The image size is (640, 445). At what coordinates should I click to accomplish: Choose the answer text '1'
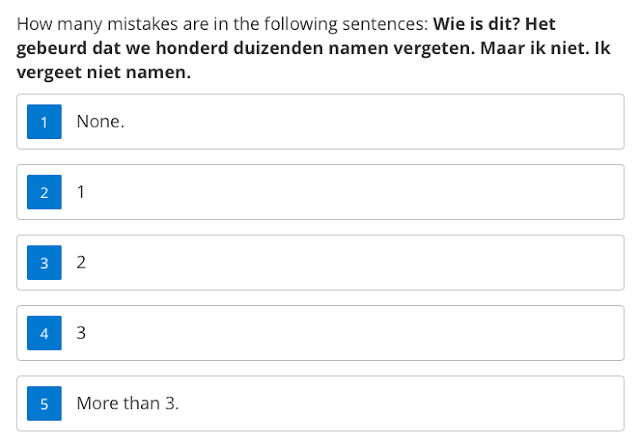[x=81, y=192]
